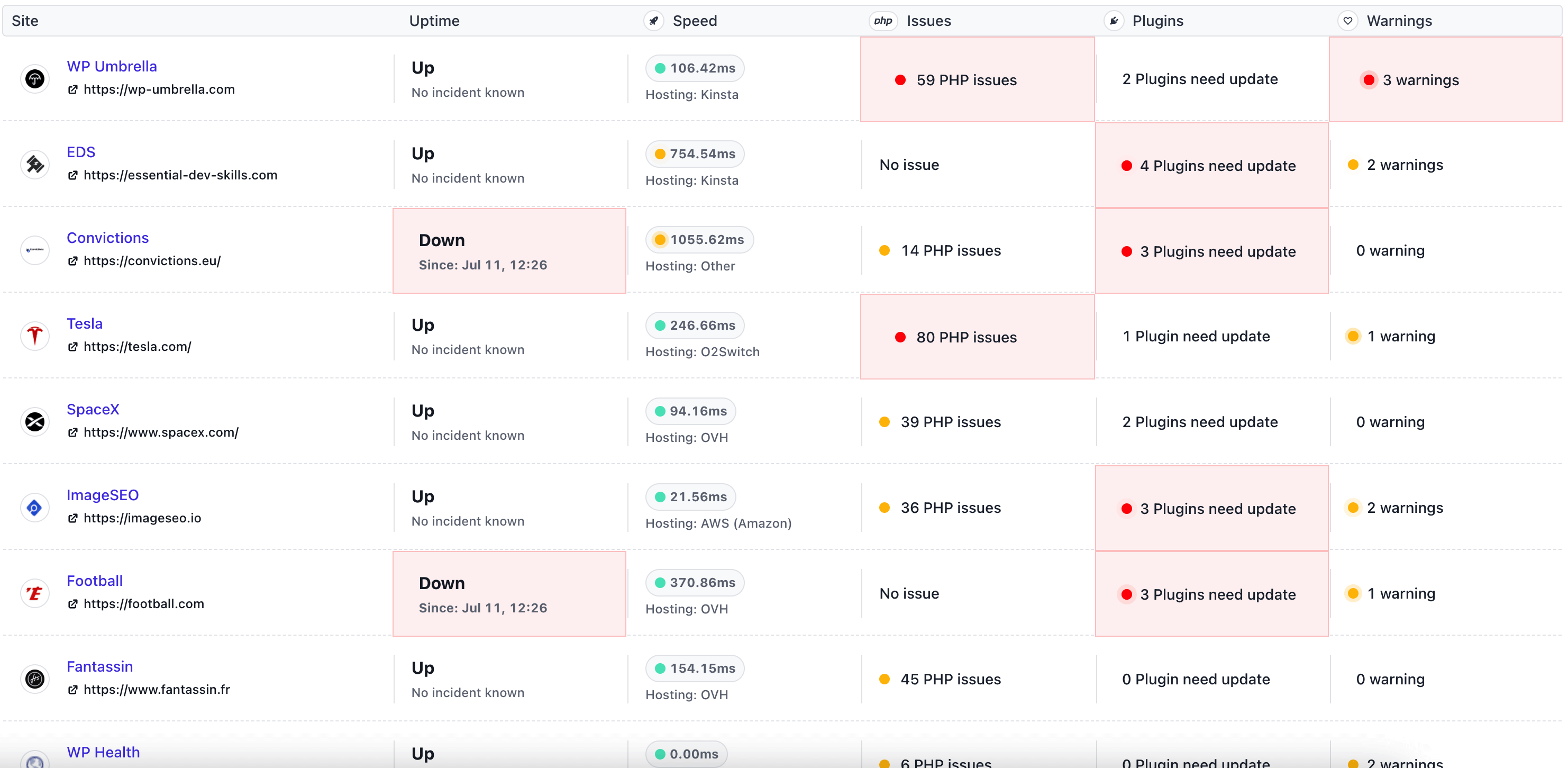Click the 754.54ms speed badge
Viewport: 1568px width, 768px height.
click(x=695, y=154)
